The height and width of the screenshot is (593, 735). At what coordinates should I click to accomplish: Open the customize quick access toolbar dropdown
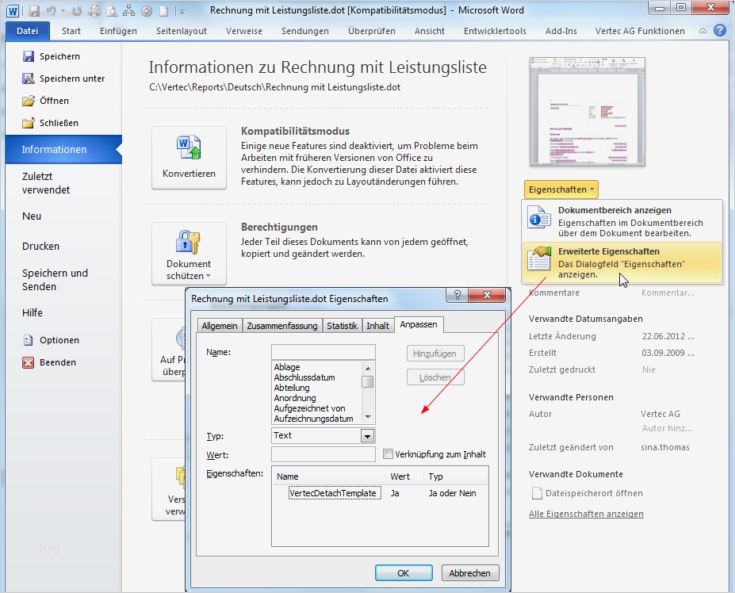pos(180,11)
